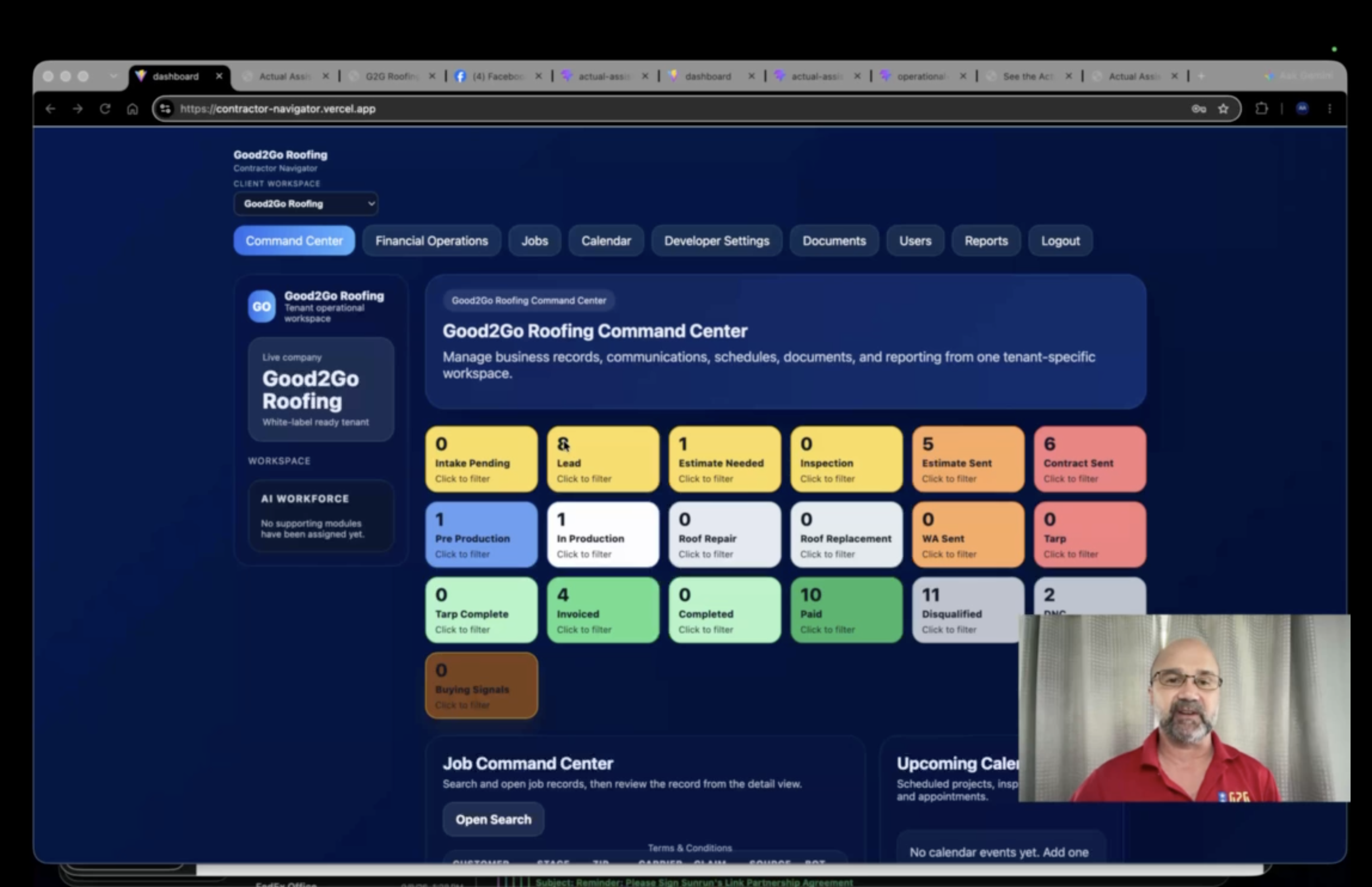Click the AI WORKFORCE sidebar panel

(321, 515)
